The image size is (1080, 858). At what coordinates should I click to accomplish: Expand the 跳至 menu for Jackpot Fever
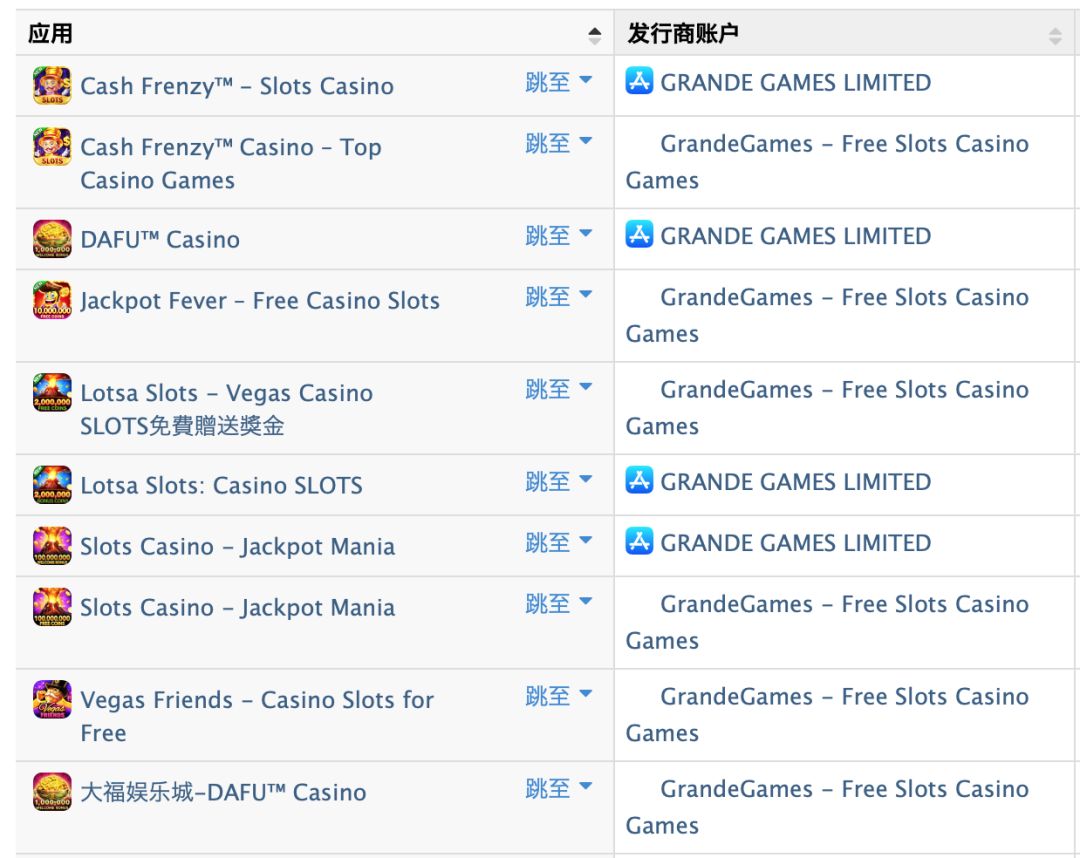(559, 297)
